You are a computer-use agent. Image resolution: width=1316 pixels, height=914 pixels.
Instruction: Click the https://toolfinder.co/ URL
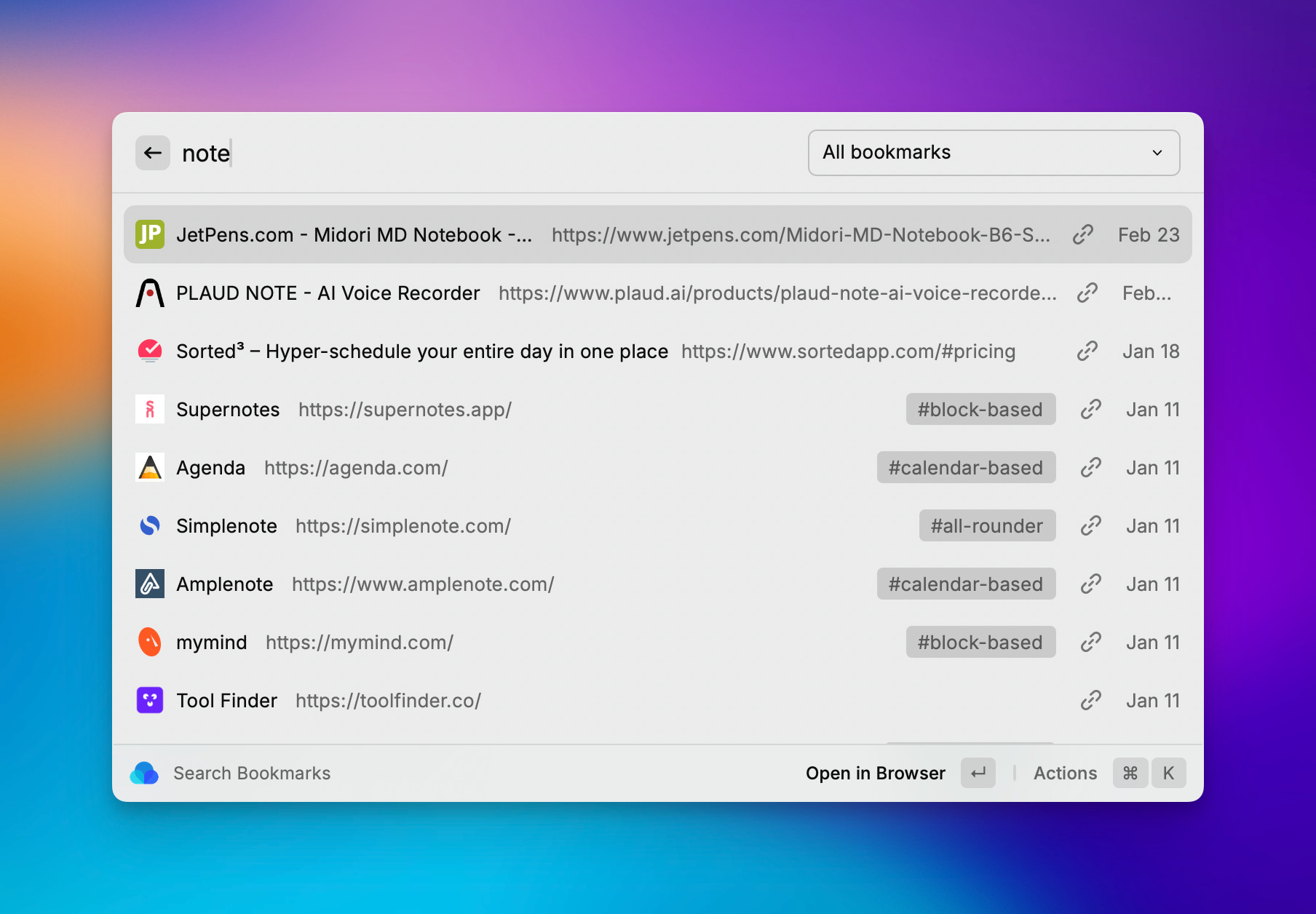coord(389,700)
